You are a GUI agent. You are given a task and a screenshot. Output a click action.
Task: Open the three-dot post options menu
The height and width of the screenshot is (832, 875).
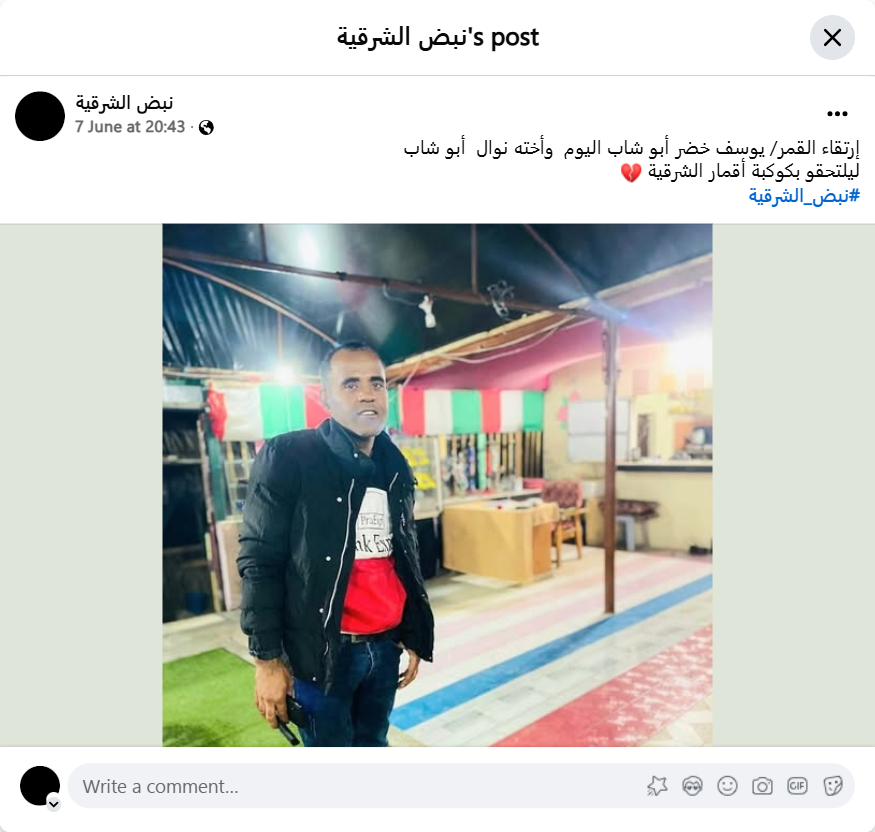[837, 114]
